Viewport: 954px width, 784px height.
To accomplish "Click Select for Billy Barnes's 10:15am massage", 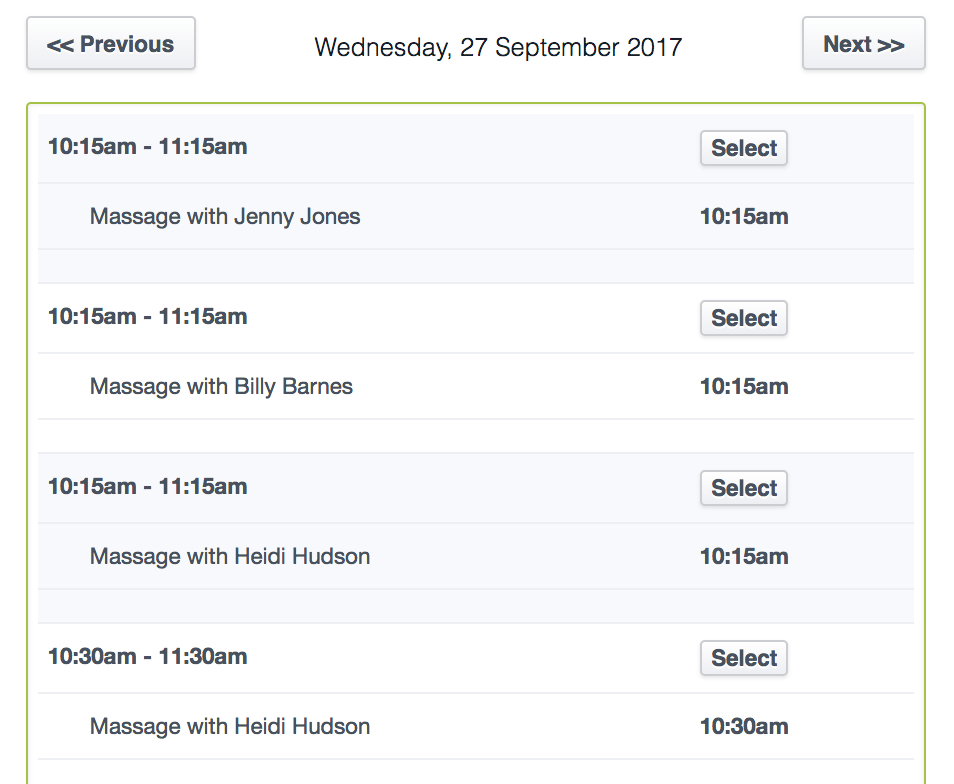I will (743, 317).
